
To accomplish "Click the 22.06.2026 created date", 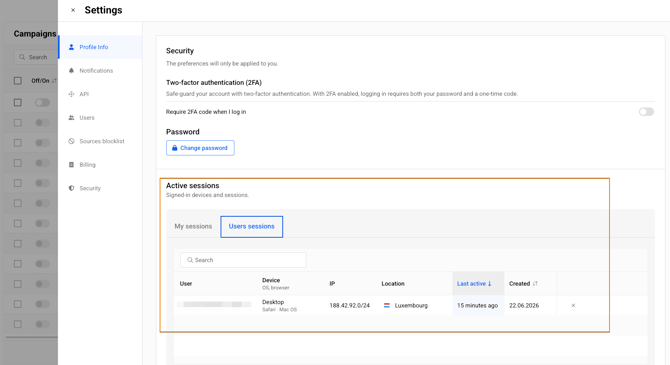I will pos(524,306).
